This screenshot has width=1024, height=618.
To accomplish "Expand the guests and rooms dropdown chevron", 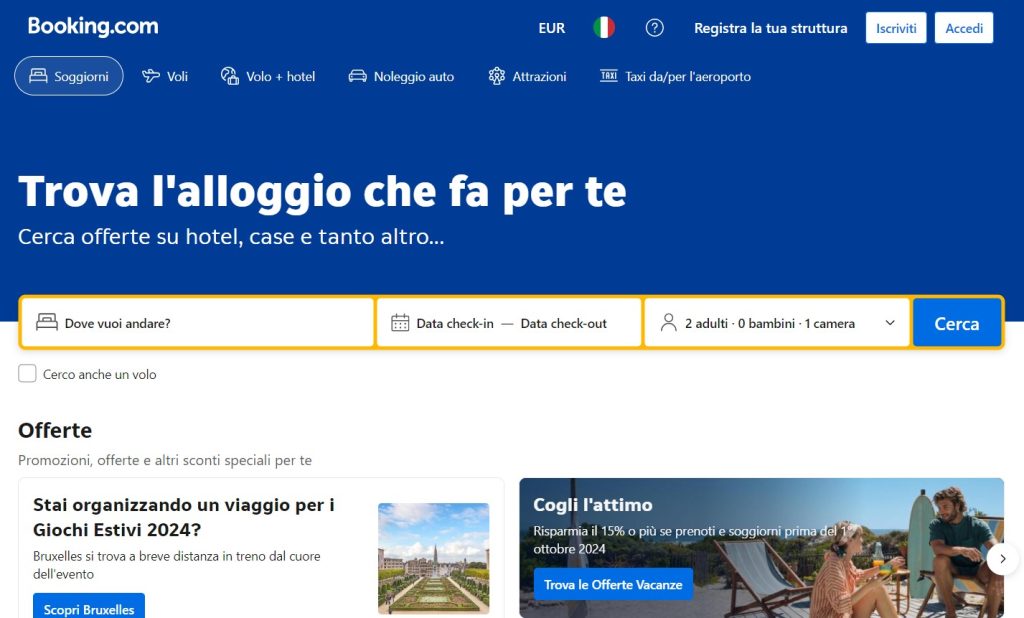I will pyautogui.click(x=889, y=323).
